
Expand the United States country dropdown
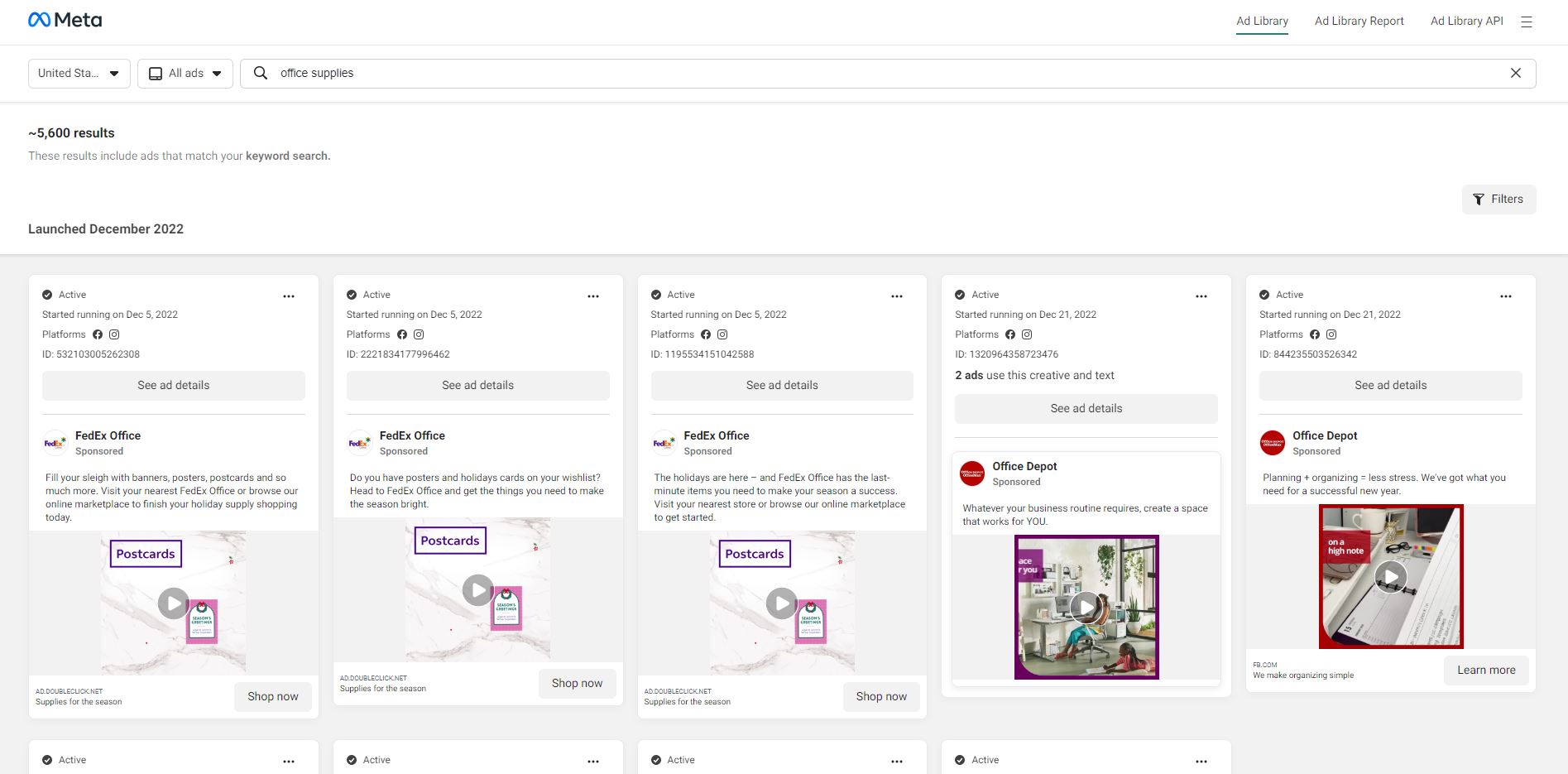coord(79,73)
